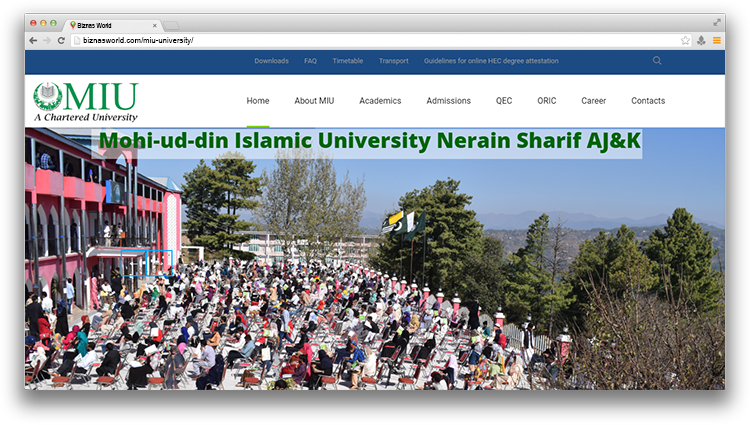This screenshot has width=750, height=425.
Task: Open the Downloads link
Action: [271, 61]
